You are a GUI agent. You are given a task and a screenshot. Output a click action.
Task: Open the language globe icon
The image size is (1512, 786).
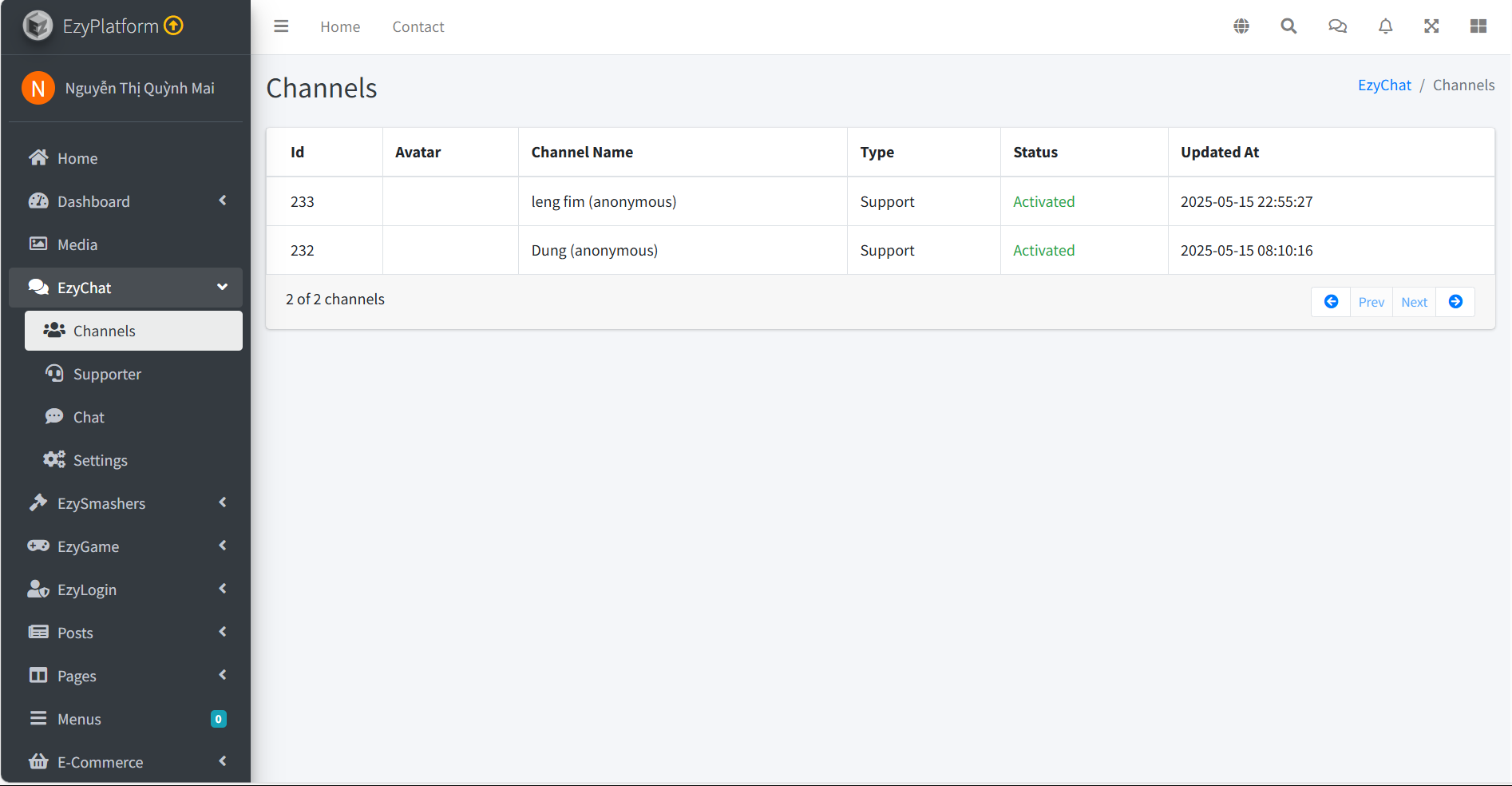[1241, 26]
